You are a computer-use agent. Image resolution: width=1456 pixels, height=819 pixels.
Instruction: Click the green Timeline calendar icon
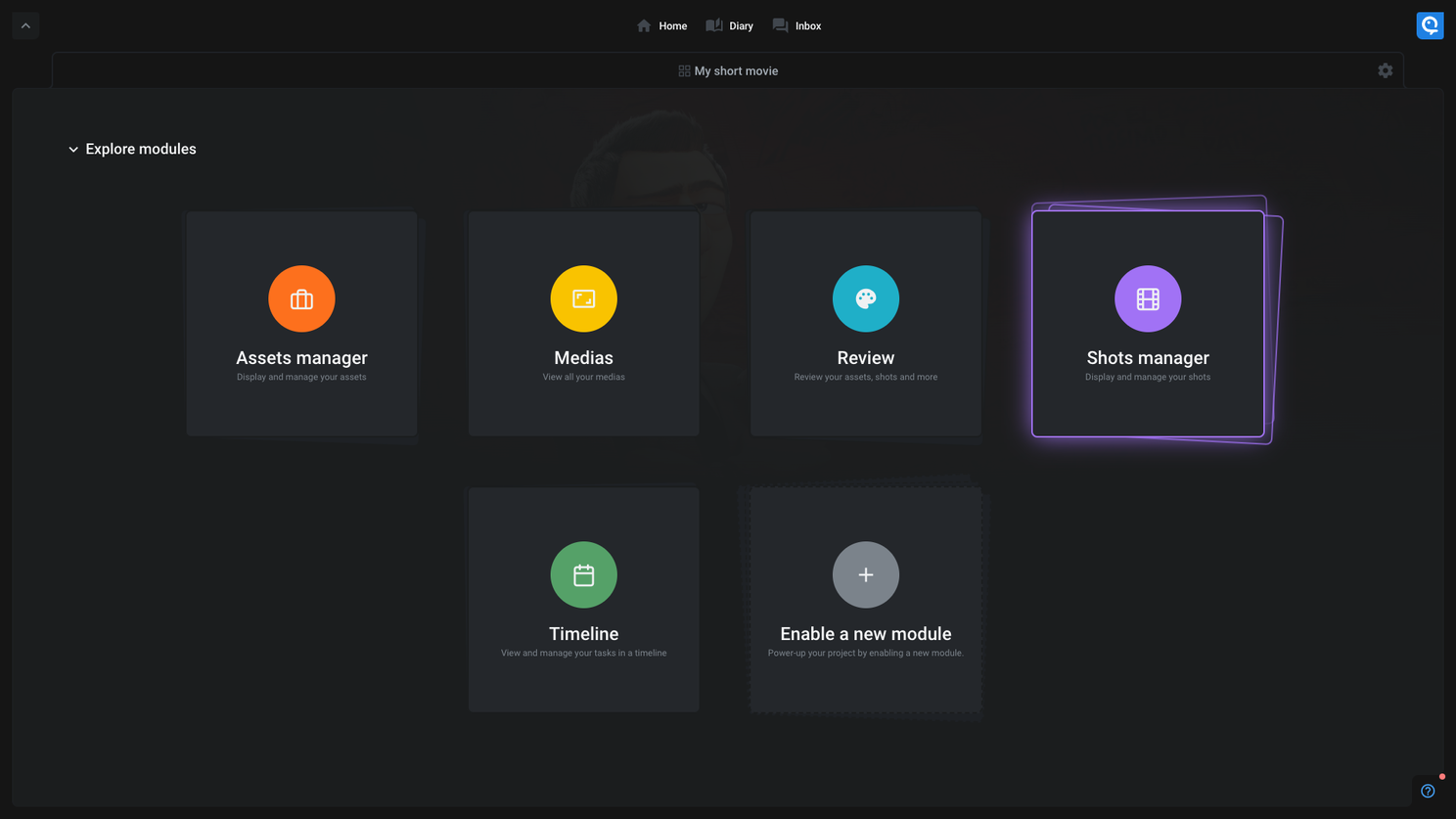583,574
